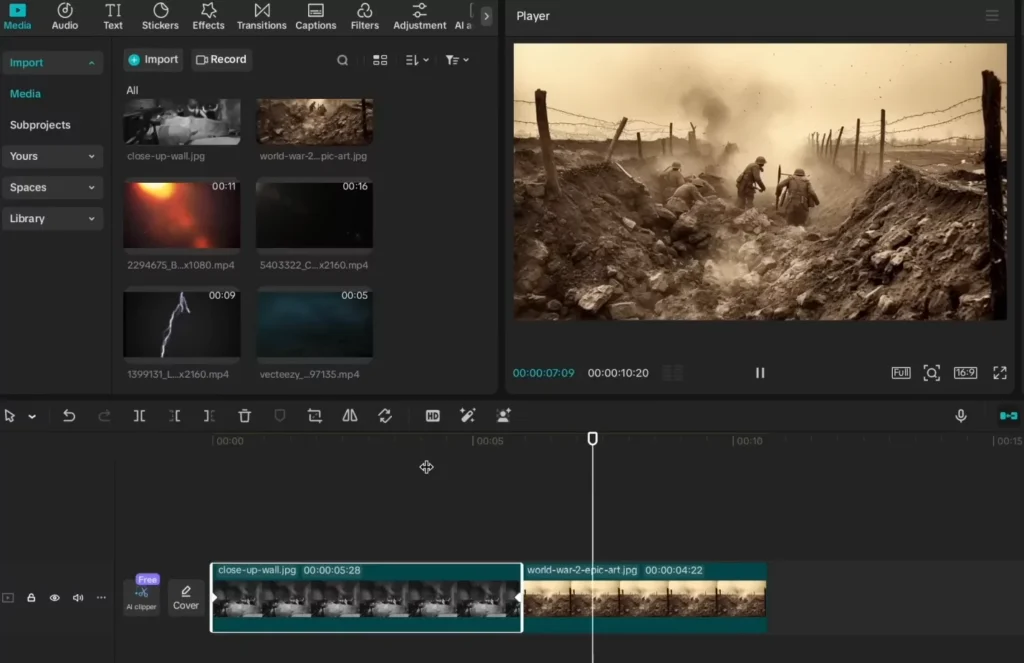Click the timeline playhead handle
The image size is (1024, 663).
tap(592, 438)
